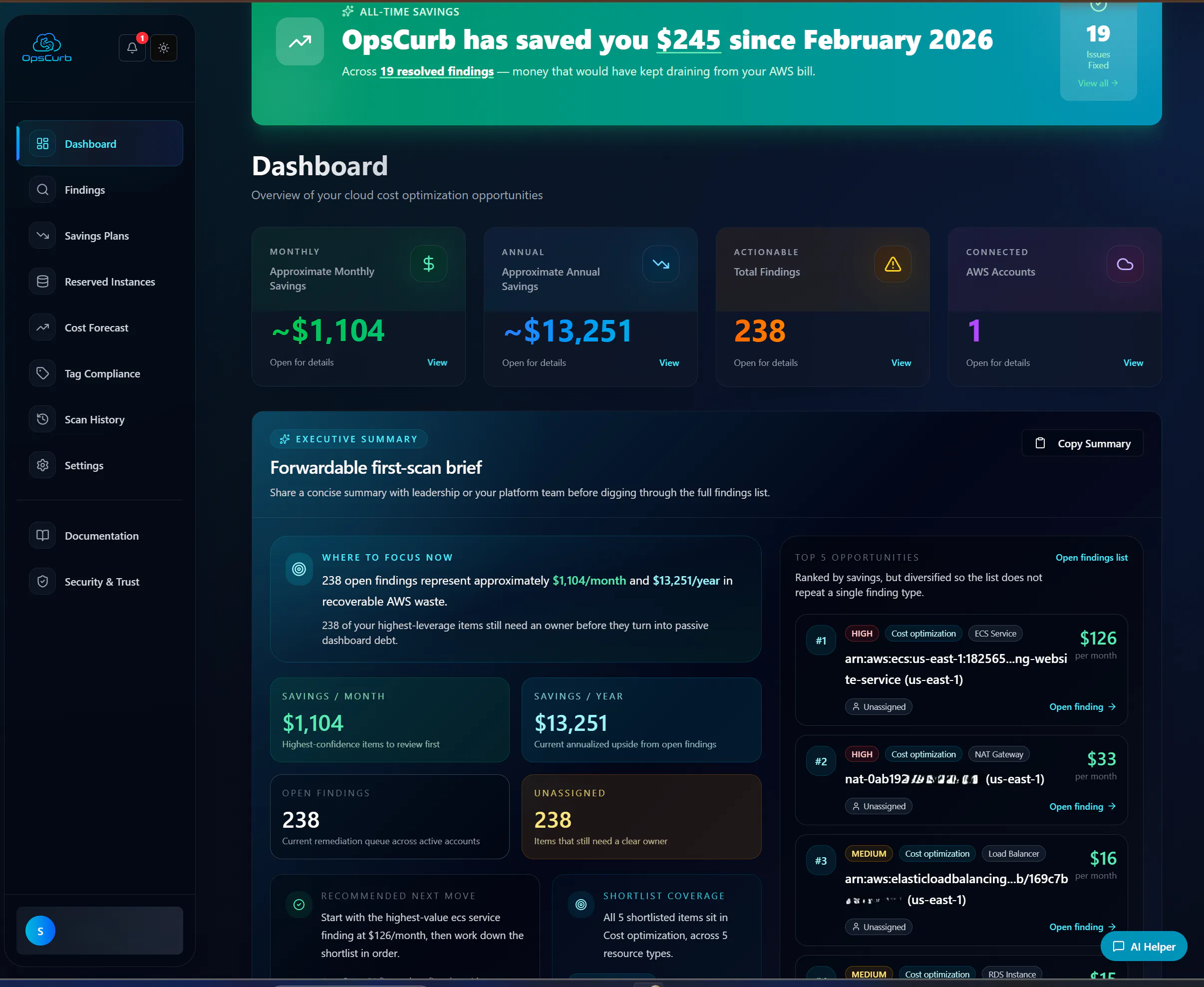Click the Reserved Instances database icon
1204x987 pixels.
[x=42, y=282]
